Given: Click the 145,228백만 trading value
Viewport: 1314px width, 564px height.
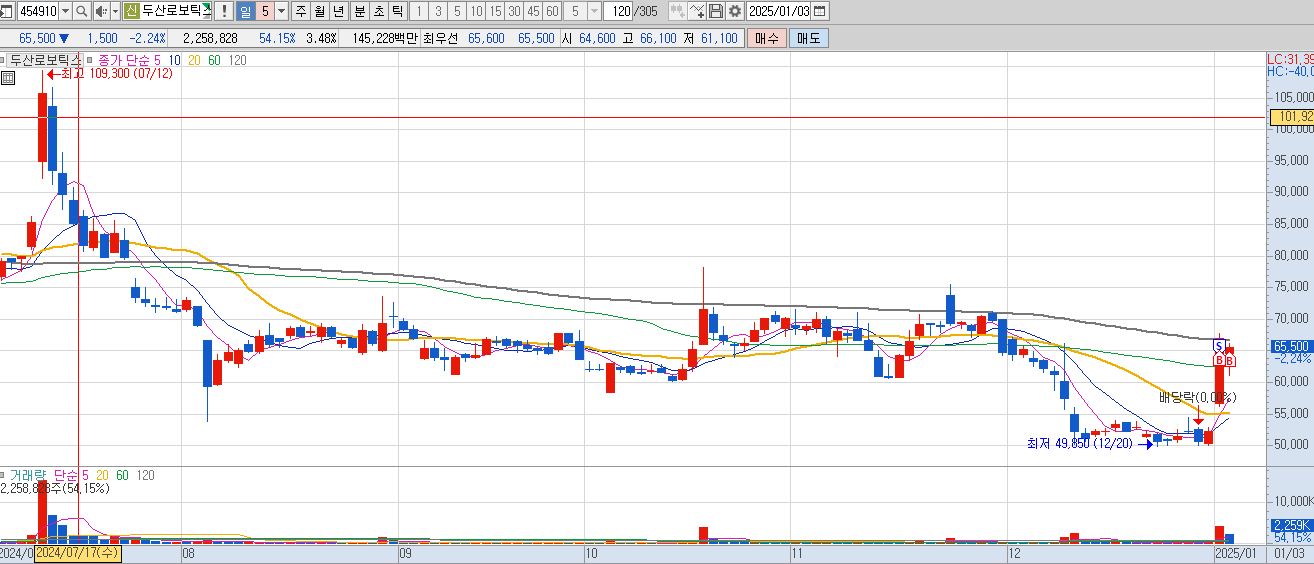Looking at the screenshot, I should tap(385, 38).
